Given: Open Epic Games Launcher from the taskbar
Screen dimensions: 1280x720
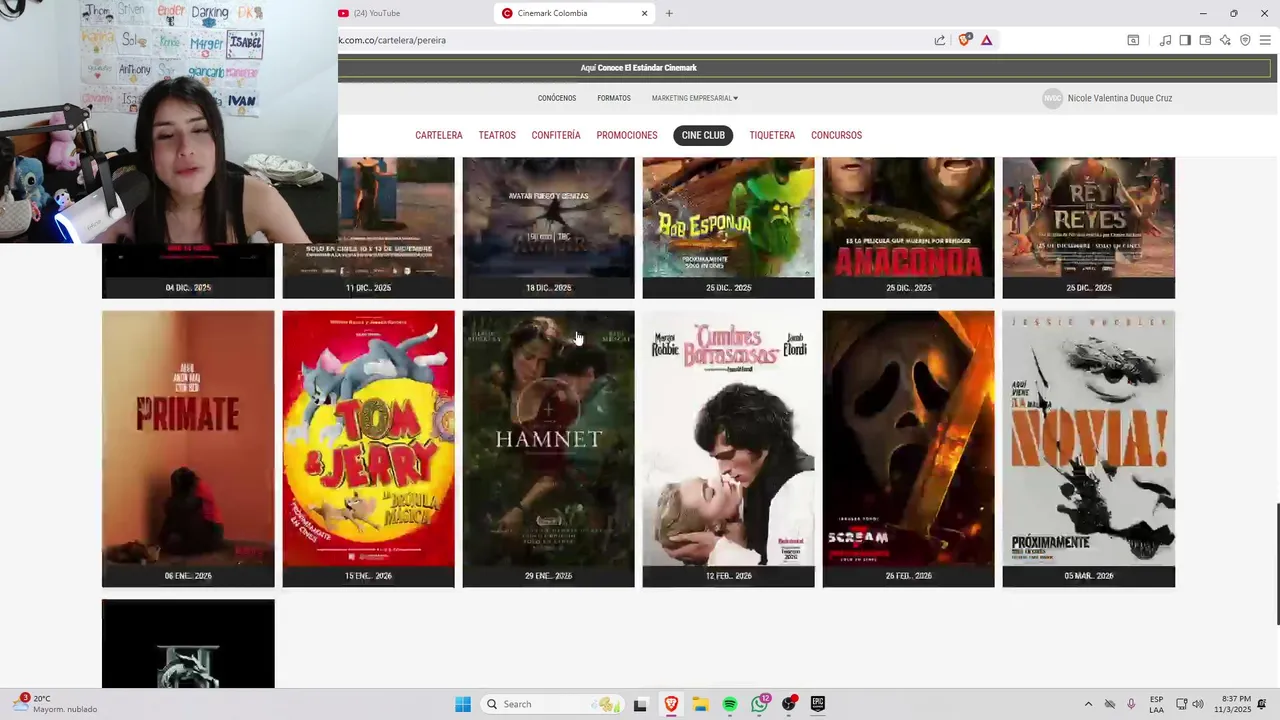Looking at the screenshot, I should (x=818, y=704).
